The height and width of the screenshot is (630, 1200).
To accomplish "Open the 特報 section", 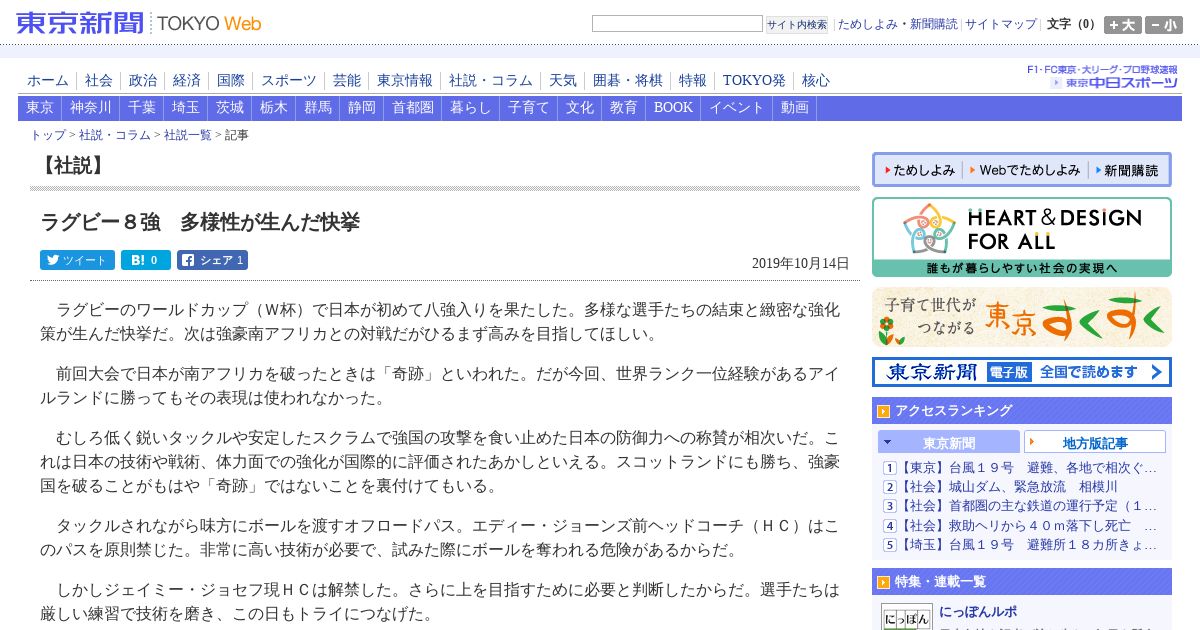I will [693, 80].
